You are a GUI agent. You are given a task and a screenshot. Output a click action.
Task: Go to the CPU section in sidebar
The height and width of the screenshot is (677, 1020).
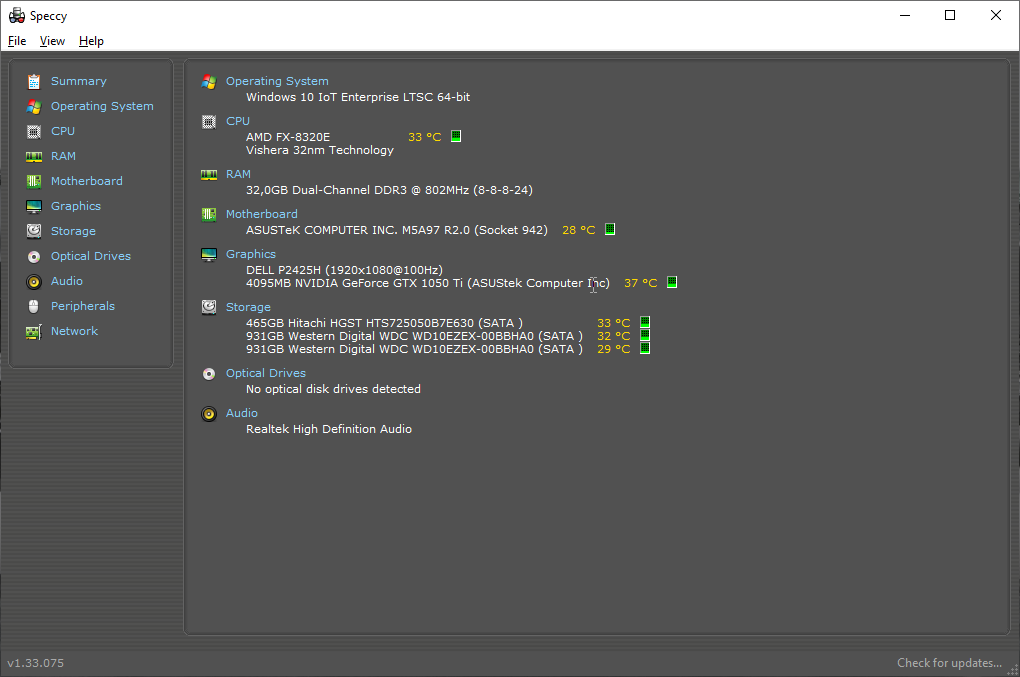click(x=62, y=131)
